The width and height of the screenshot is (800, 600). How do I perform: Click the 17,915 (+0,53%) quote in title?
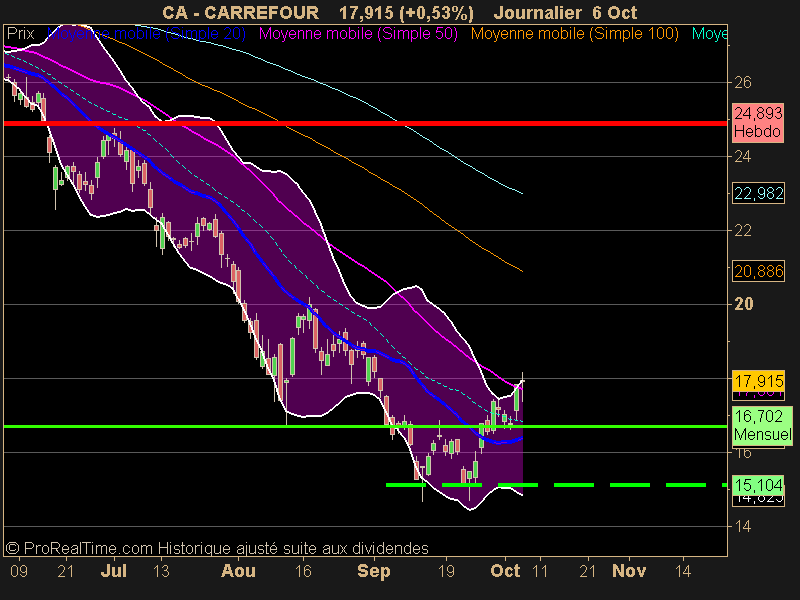click(407, 13)
